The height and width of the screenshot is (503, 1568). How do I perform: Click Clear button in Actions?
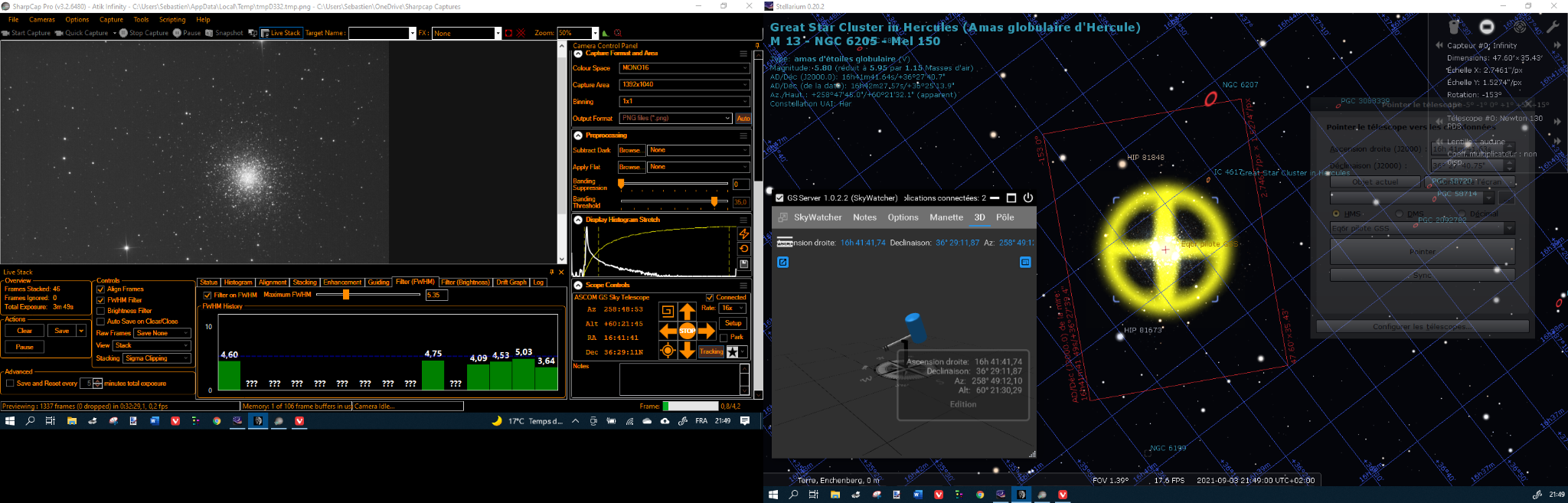coord(24,331)
